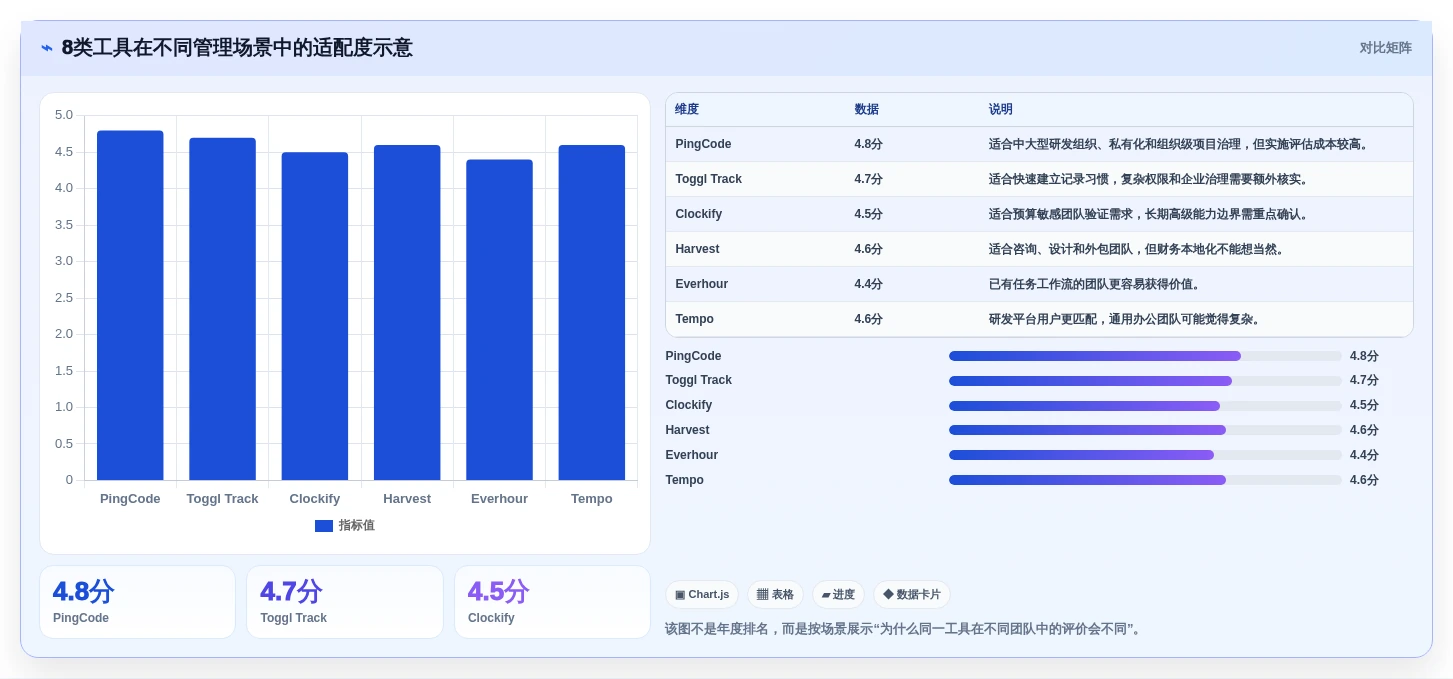Click the 数据 column header
Viewport: 1453px width, 679px height.
[x=867, y=110]
